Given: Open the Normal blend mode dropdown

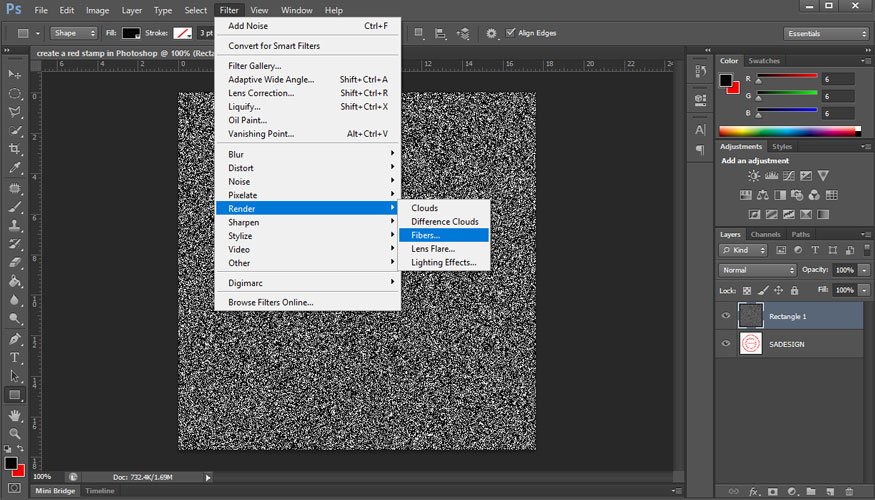Looking at the screenshot, I should (x=757, y=270).
